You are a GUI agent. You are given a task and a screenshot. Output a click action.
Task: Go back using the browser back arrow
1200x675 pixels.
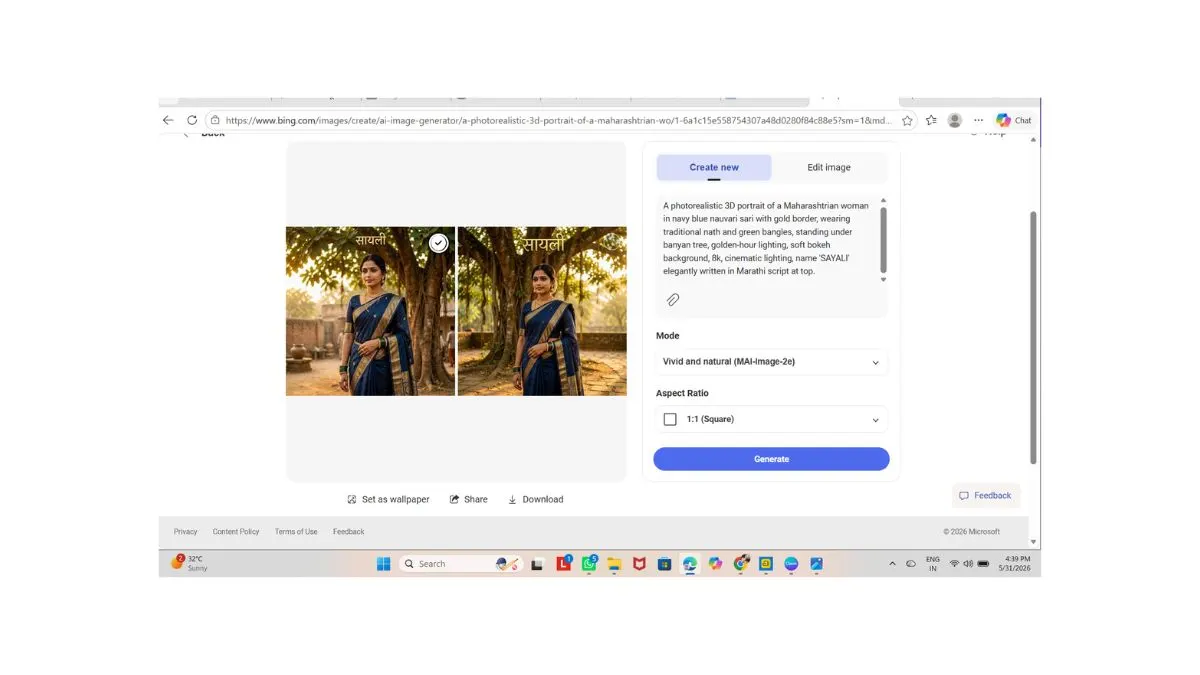tap(168, 120)
